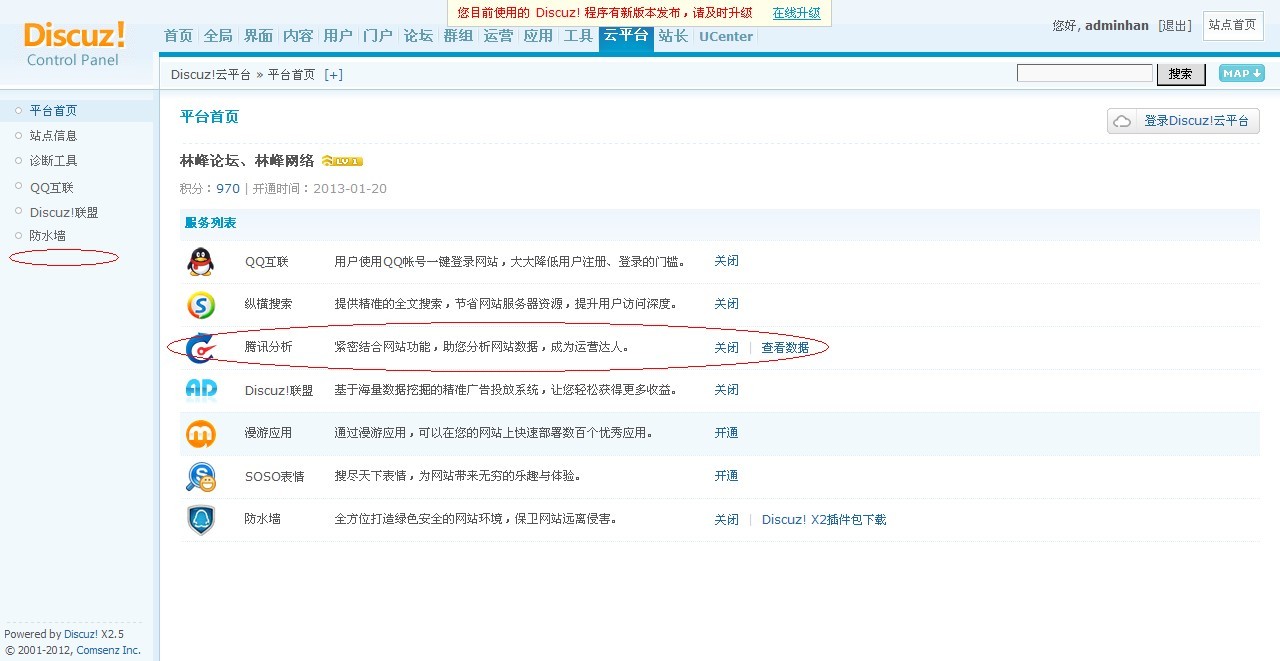1280x661 pixels.
Task: Expand the [+] add-to-favorites breadcrumb link
Action: [x=333, y=74]
